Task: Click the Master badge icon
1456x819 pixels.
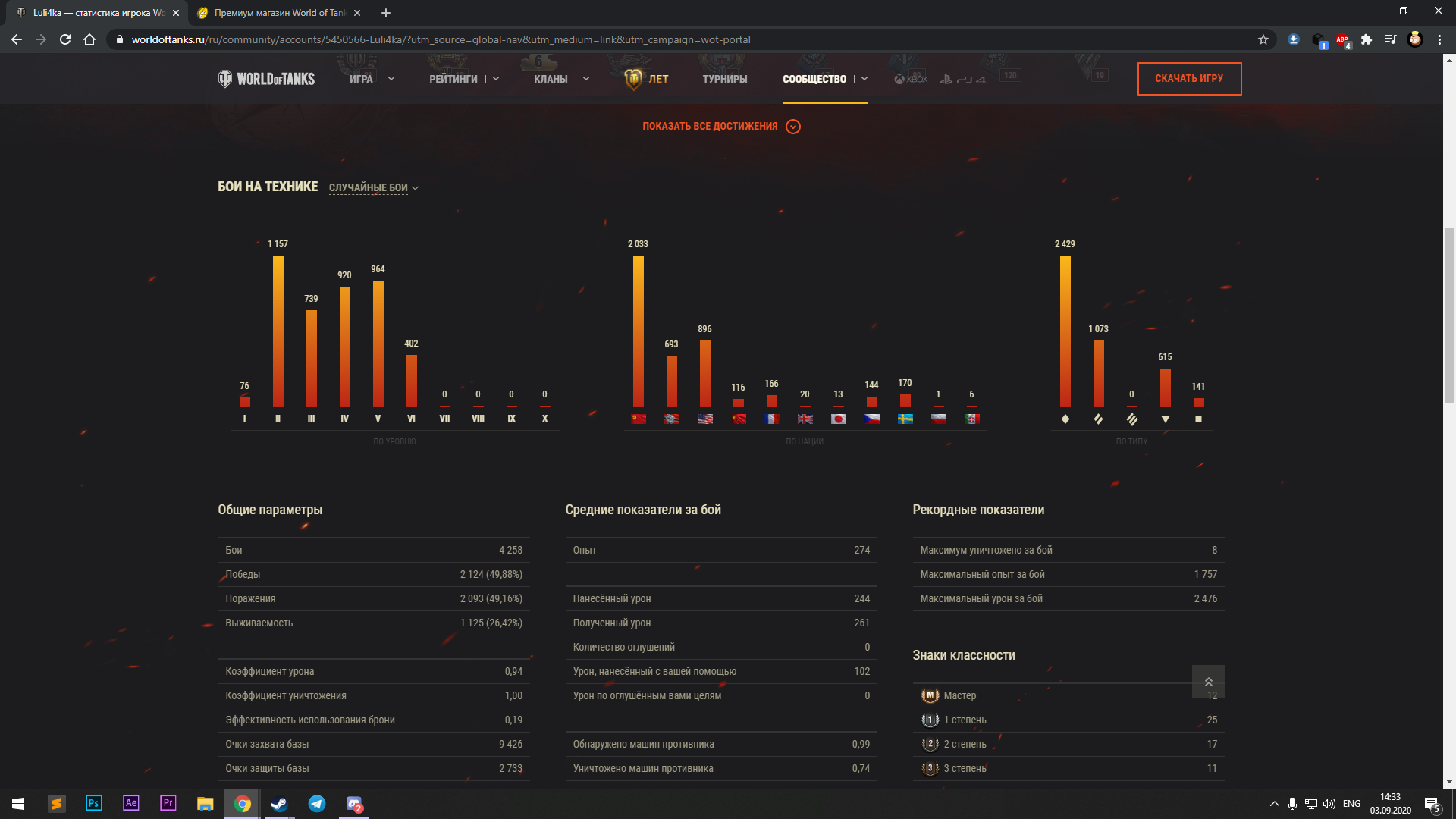Action: [930, 695]
